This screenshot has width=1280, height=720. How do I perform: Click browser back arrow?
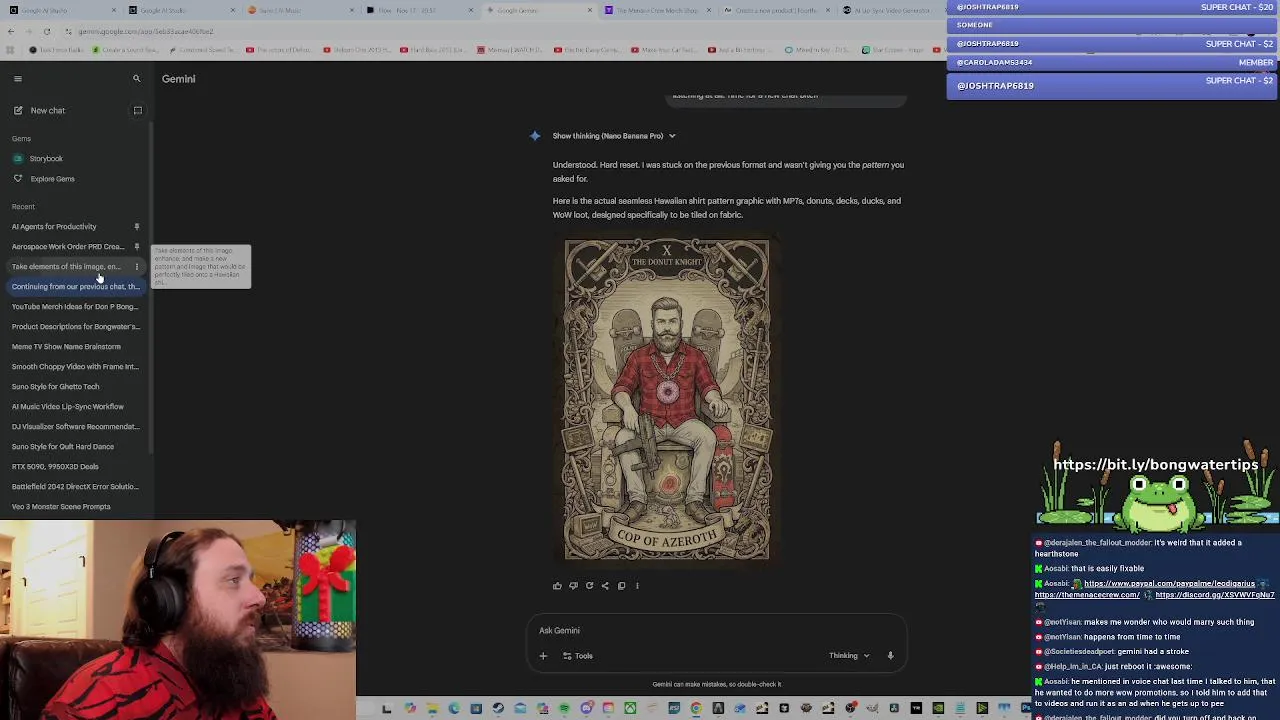tap(10, 31)
